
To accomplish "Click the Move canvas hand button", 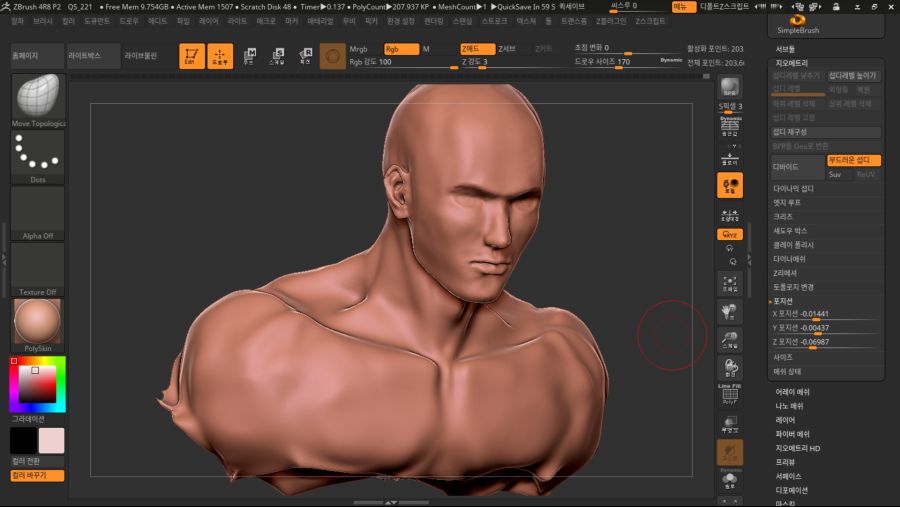I will click(x=730, y=312).
